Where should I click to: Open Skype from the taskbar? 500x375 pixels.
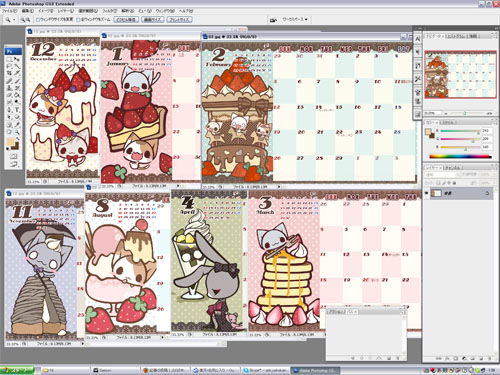pyautogui.click(x=265, y=370)
